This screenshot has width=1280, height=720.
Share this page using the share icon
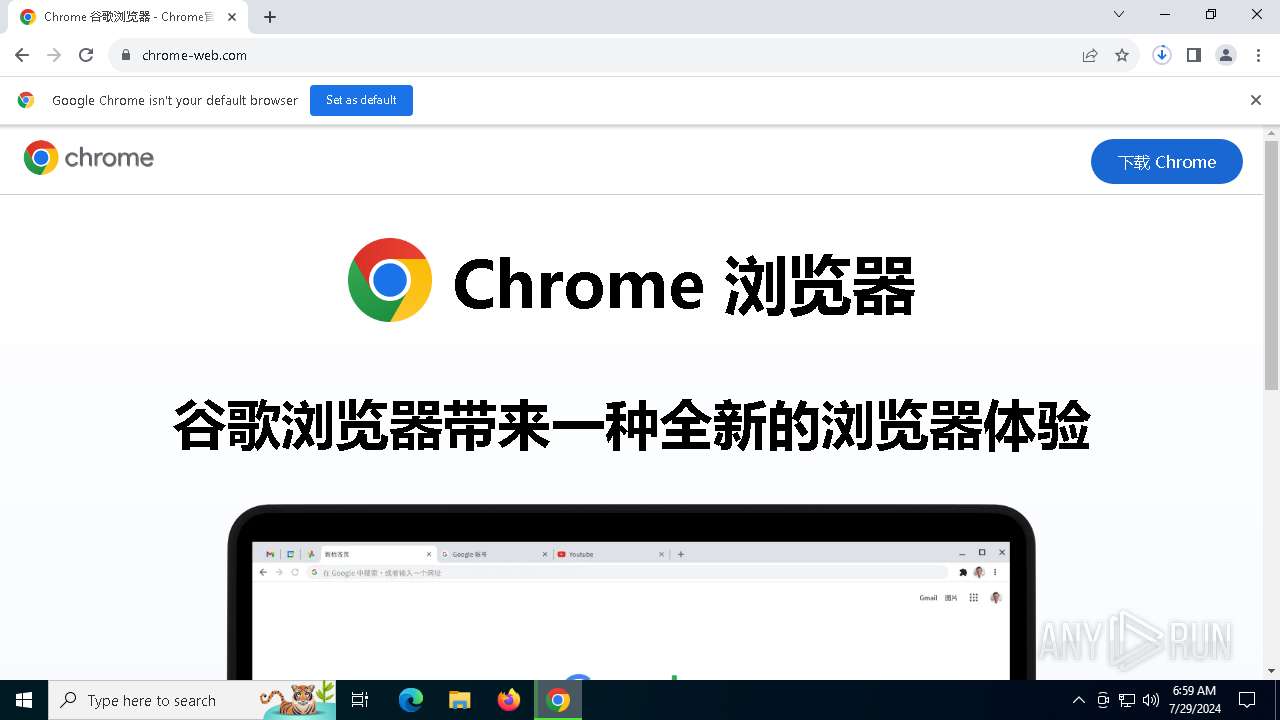pos(1090,55)
